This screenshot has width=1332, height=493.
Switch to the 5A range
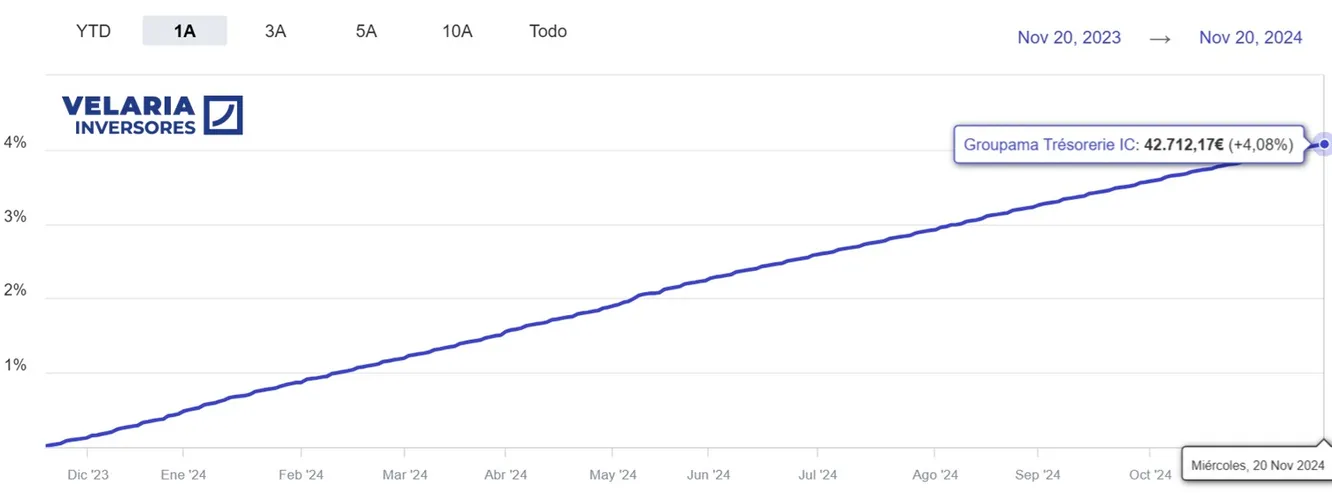(x=366, y=31)
